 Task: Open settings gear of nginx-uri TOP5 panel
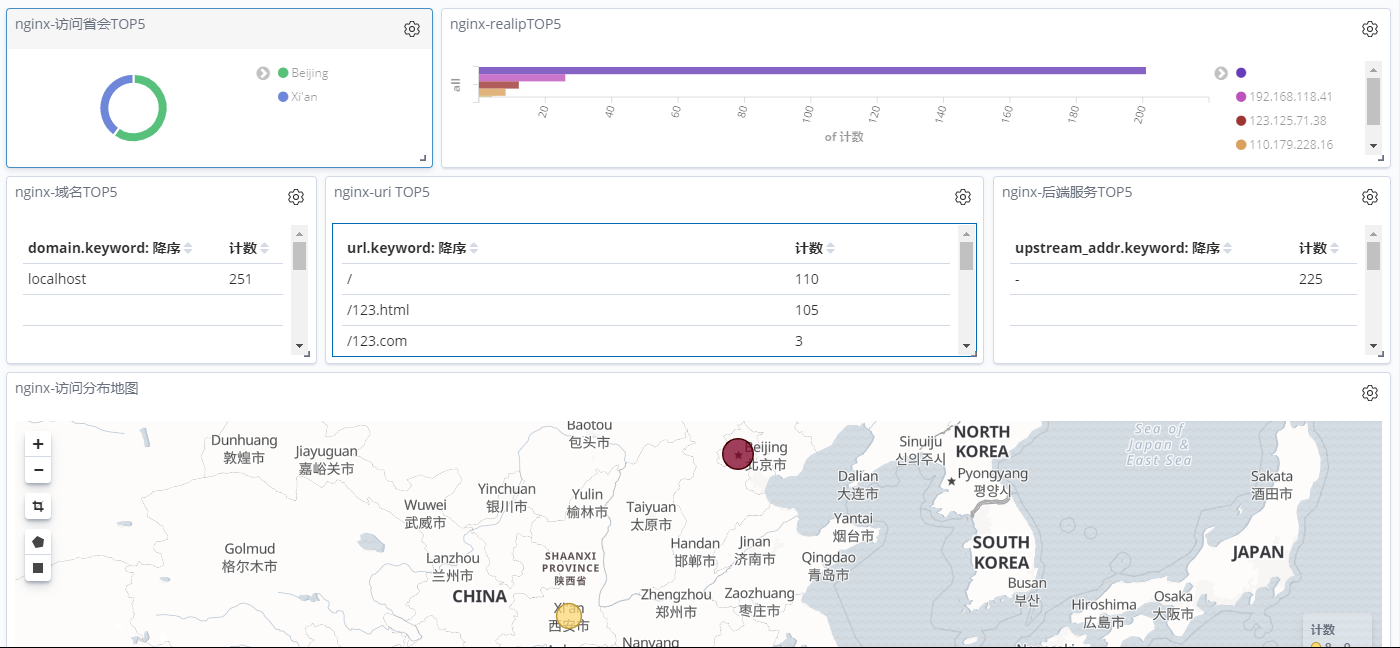(963, 197)
